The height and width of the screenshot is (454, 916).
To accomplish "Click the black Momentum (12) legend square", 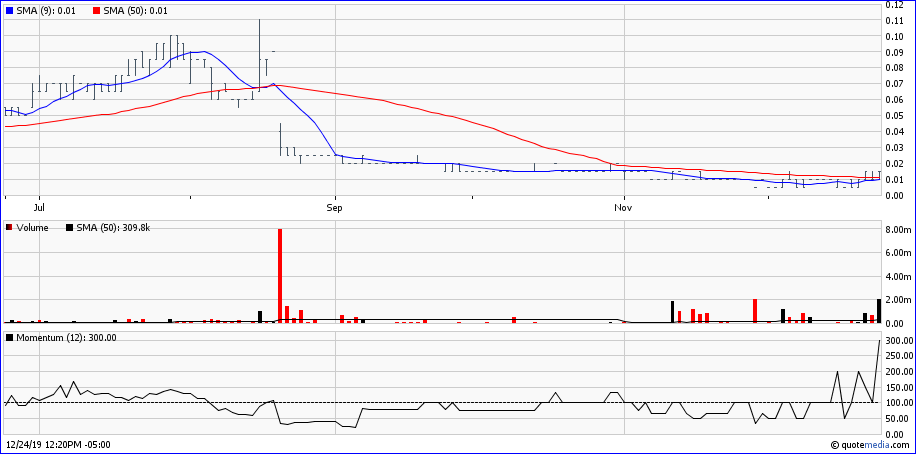I will click(x=10, y=338).
